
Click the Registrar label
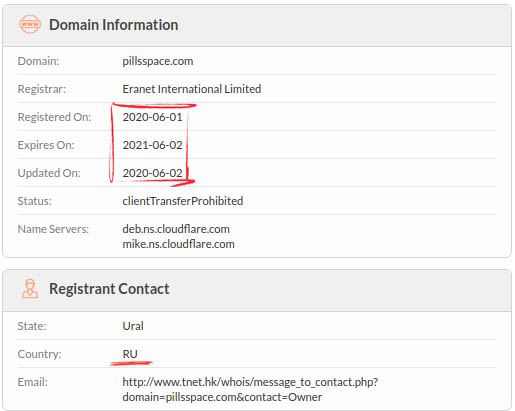(x=42, y=89)
